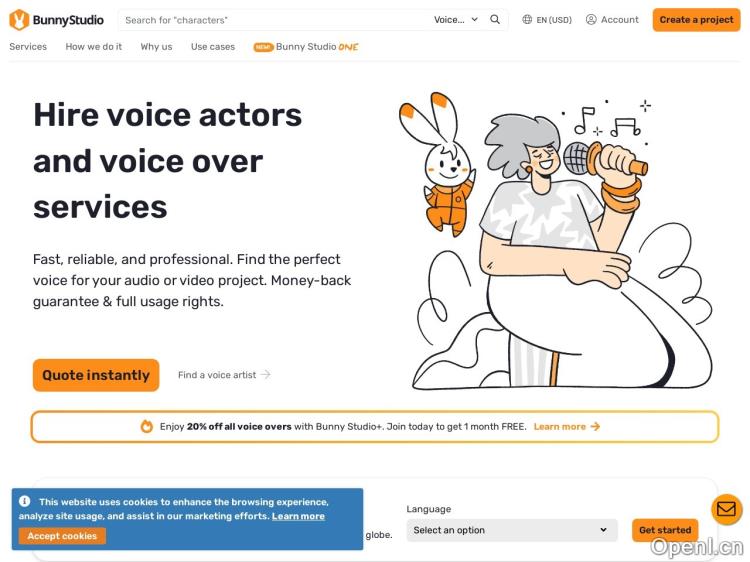Focus the search characters input field
Image resolution: width=750 pixels, height=562 pixels.
[270, 19]
